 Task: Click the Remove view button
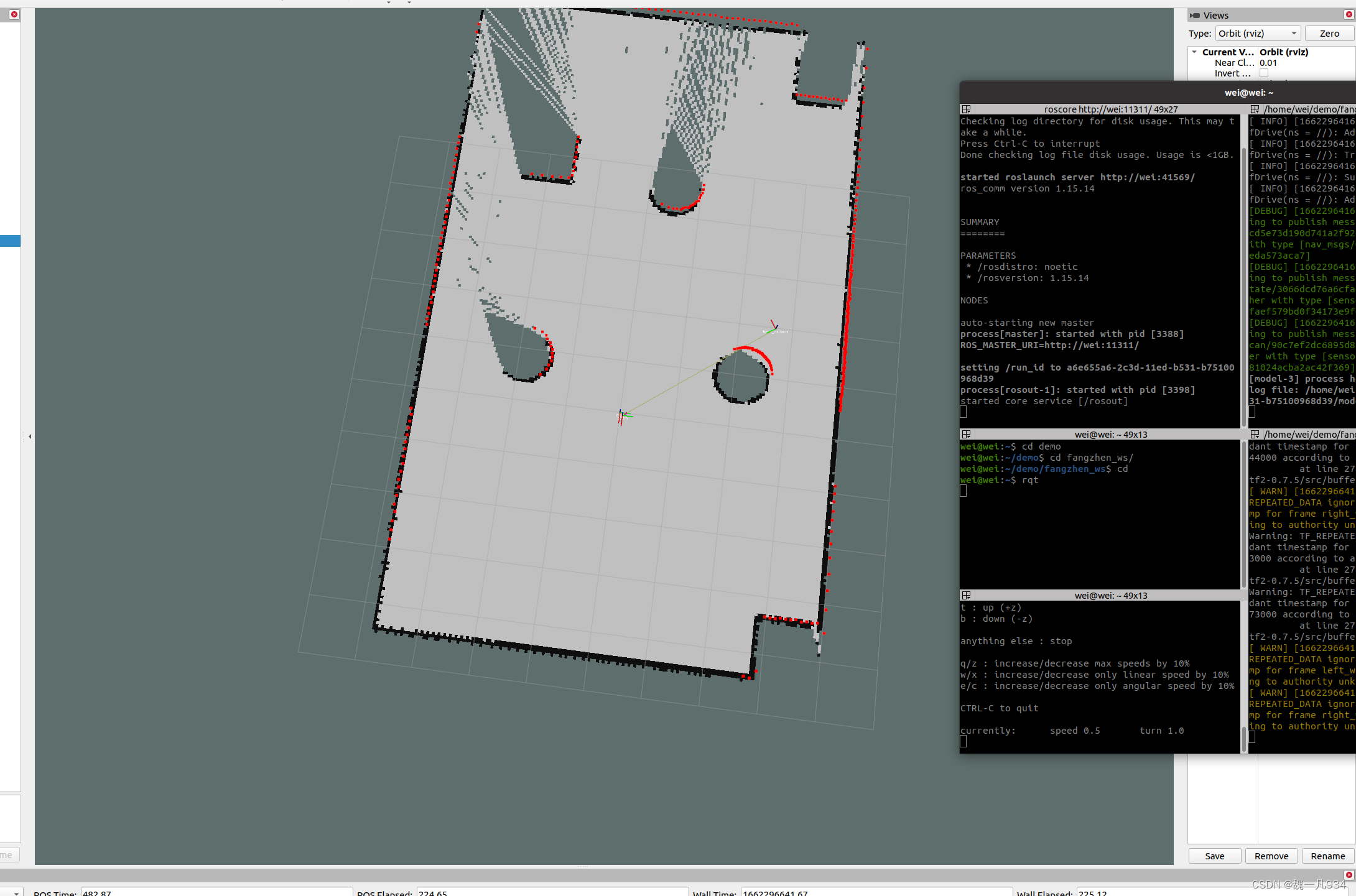pos(1271,856)
